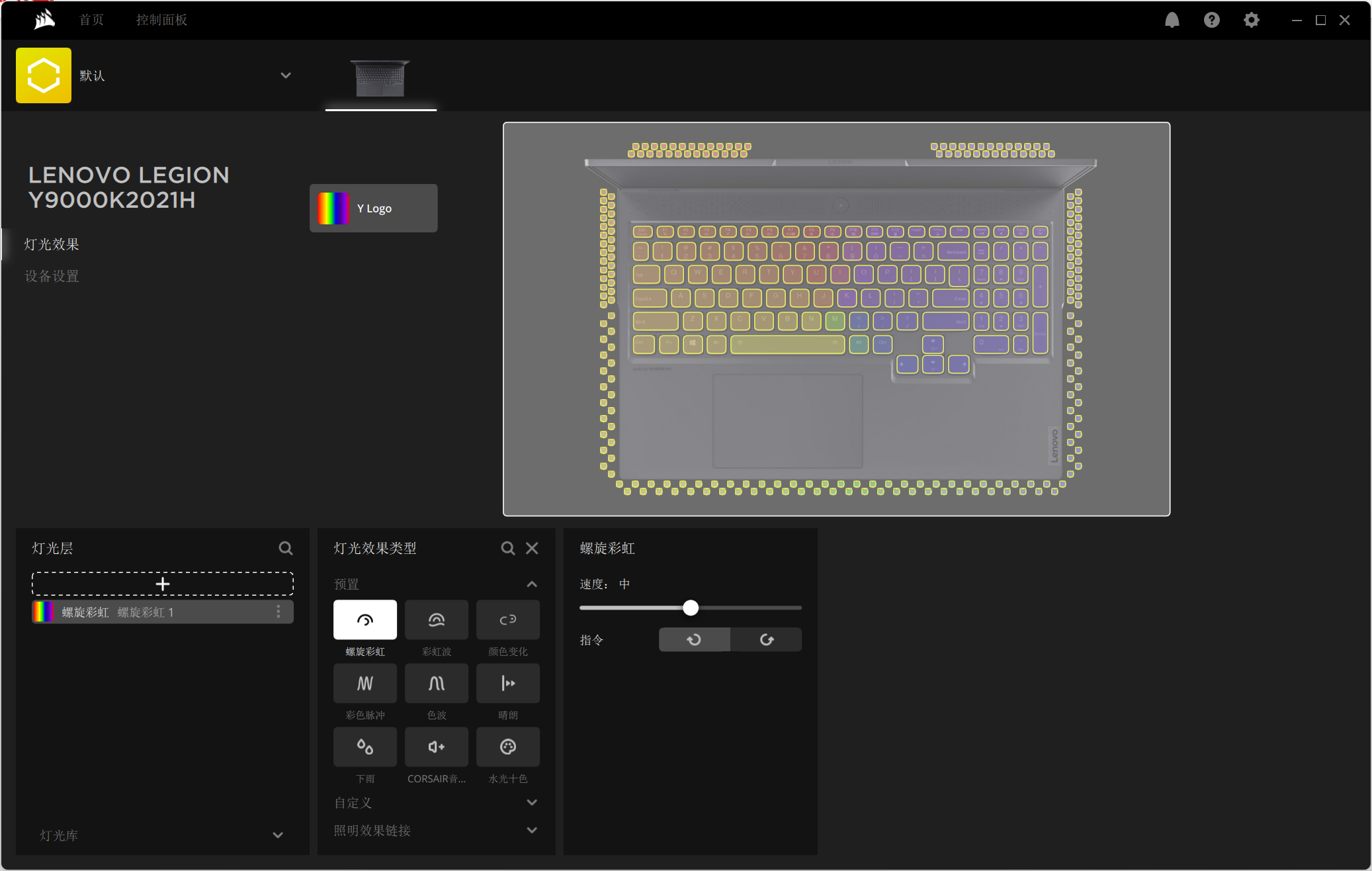Select the Color Wave 色波 effect
This screenshot has width=1372, height=871.
tap(437, 684)
